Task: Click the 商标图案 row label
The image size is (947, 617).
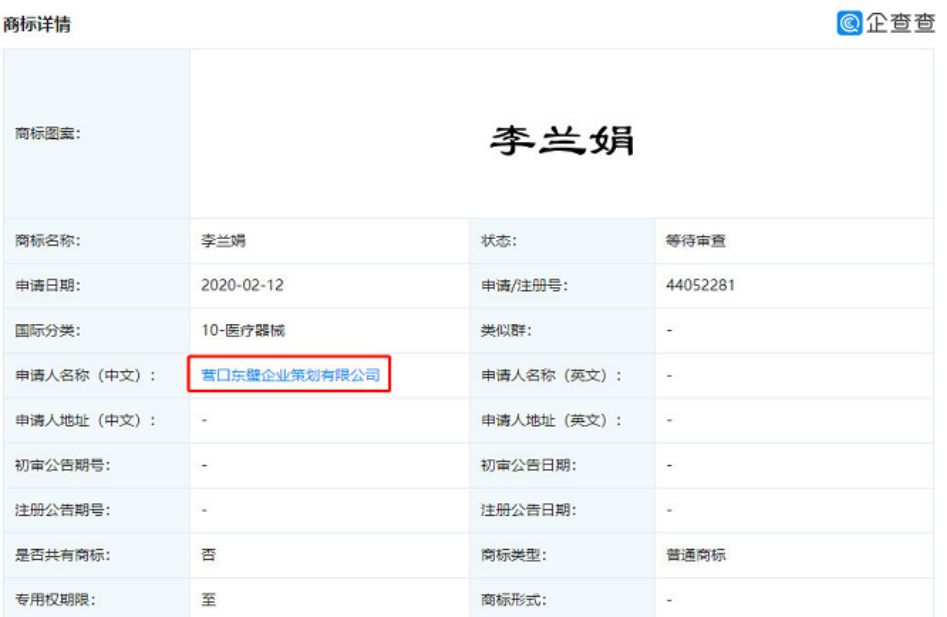Action: click(48, 132)
